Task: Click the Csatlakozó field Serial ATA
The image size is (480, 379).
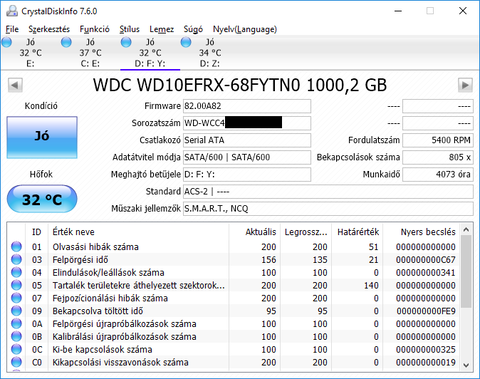Action: (247, 140)
